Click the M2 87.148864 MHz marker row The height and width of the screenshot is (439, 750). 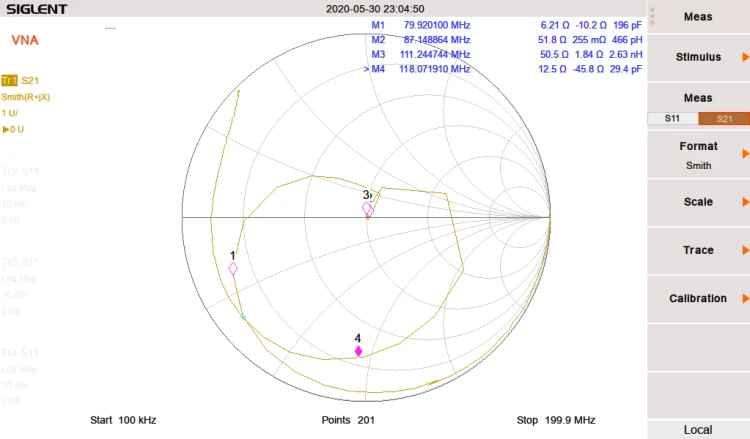[507, 40]
